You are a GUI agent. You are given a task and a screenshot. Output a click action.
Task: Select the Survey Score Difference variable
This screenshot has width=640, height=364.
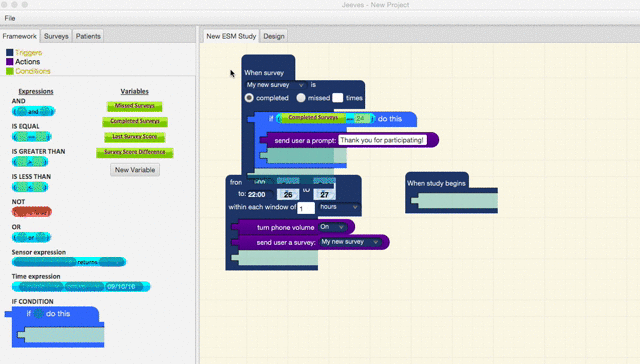click(x=135, y=153)
